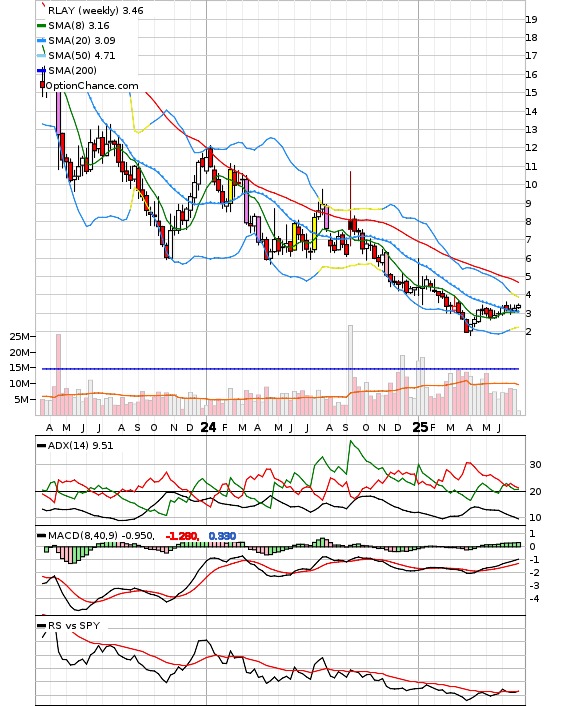This screenshot has width=566, height=706.
Task: Click the light blue SMA(50) legend marker
Action: click(41, 56)
